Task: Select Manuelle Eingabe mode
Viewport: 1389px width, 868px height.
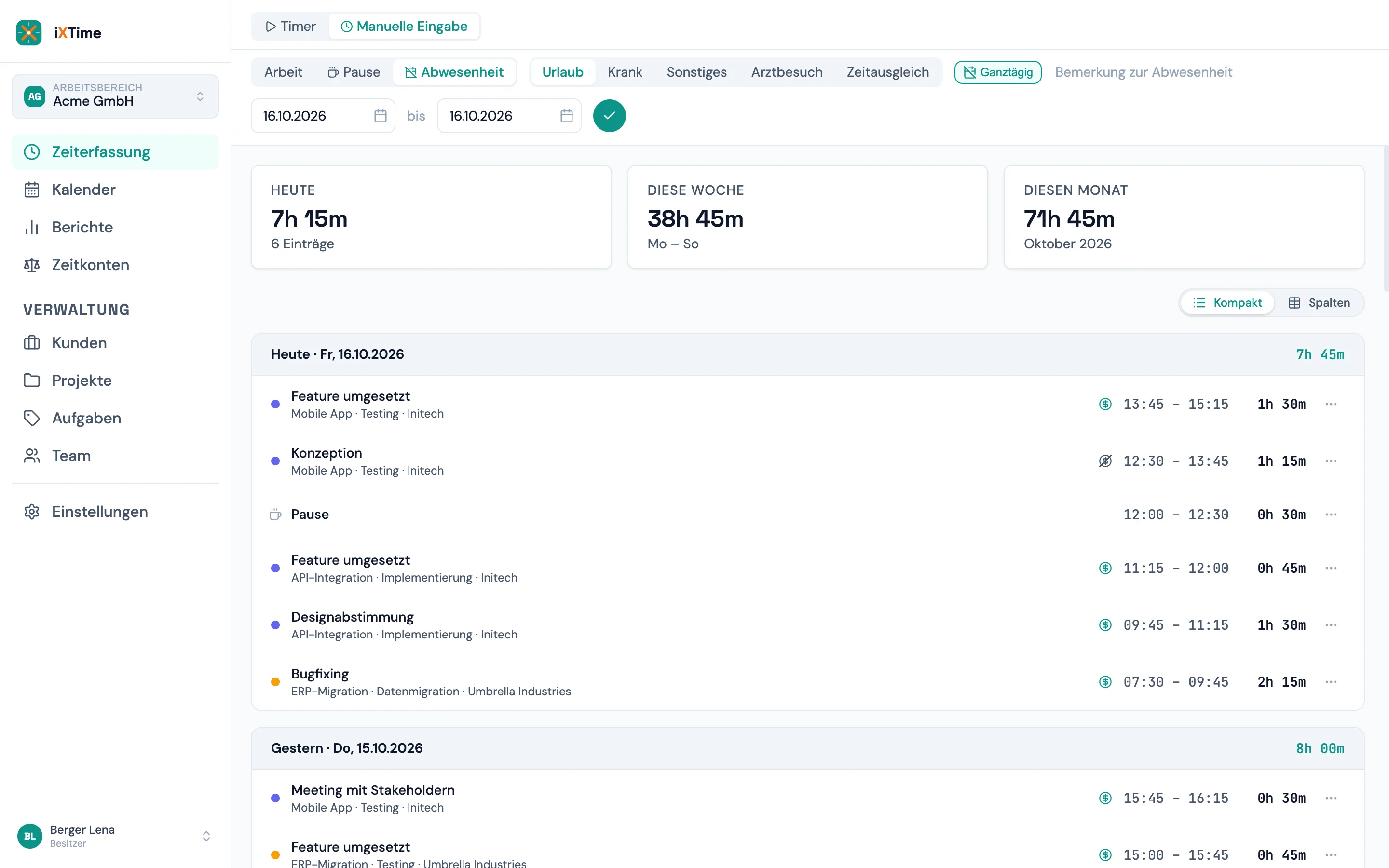Action: [x=404, y=27]
